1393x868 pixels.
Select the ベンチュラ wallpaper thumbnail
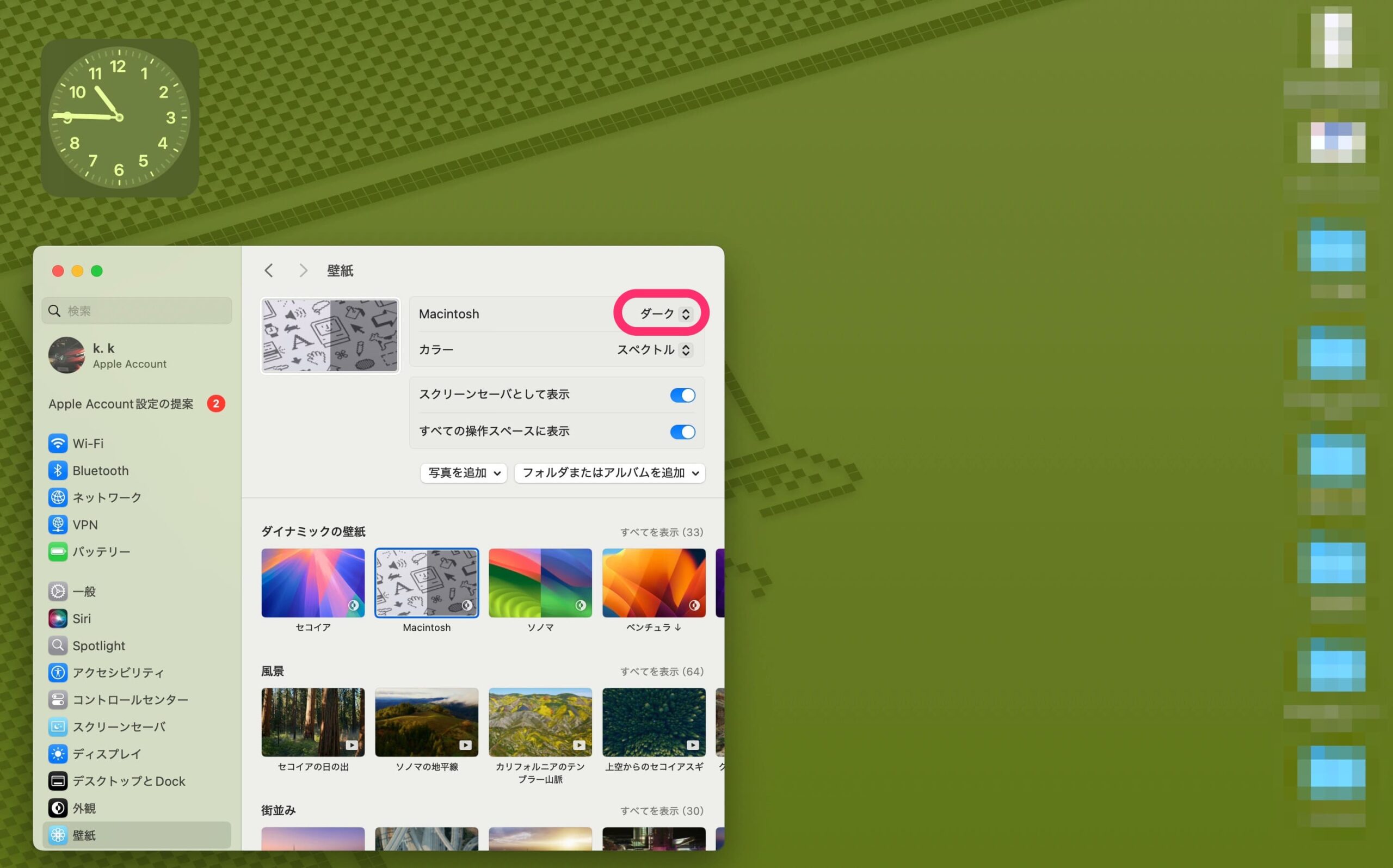pos(654,583)
